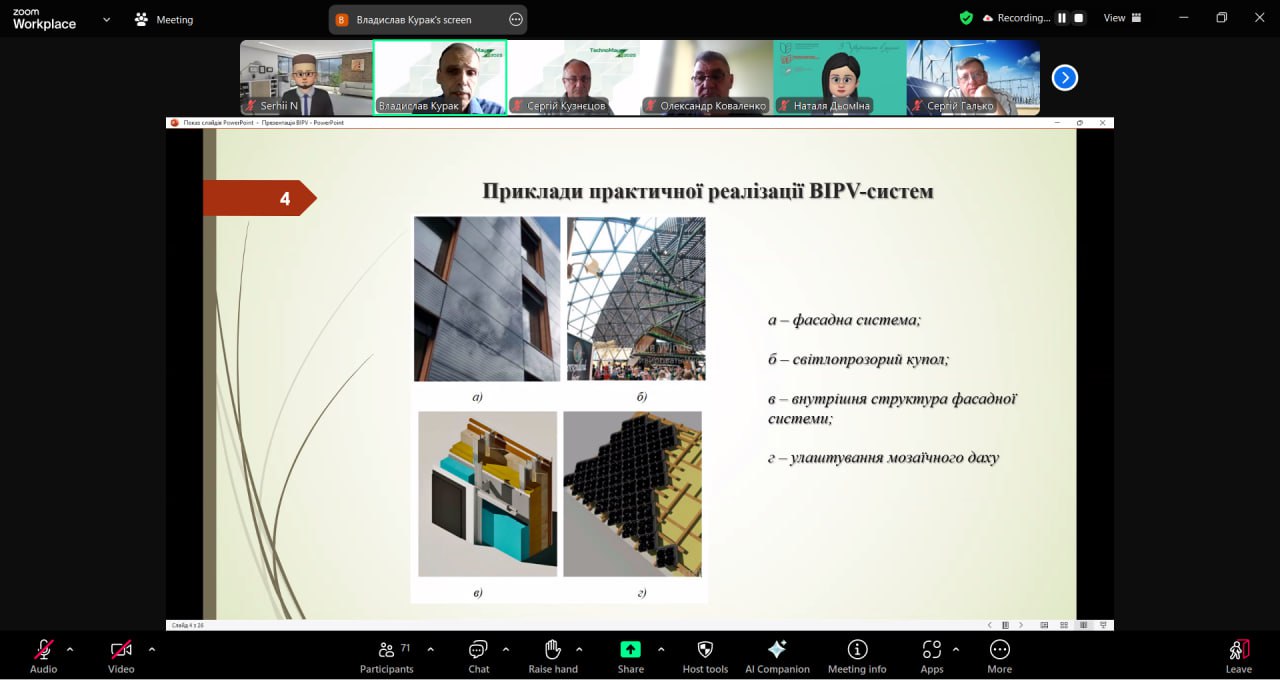This screenshot has height=680, width=1280.
Task: Expand the arrow next to Raise hand
Action: [x=579, y=649]
